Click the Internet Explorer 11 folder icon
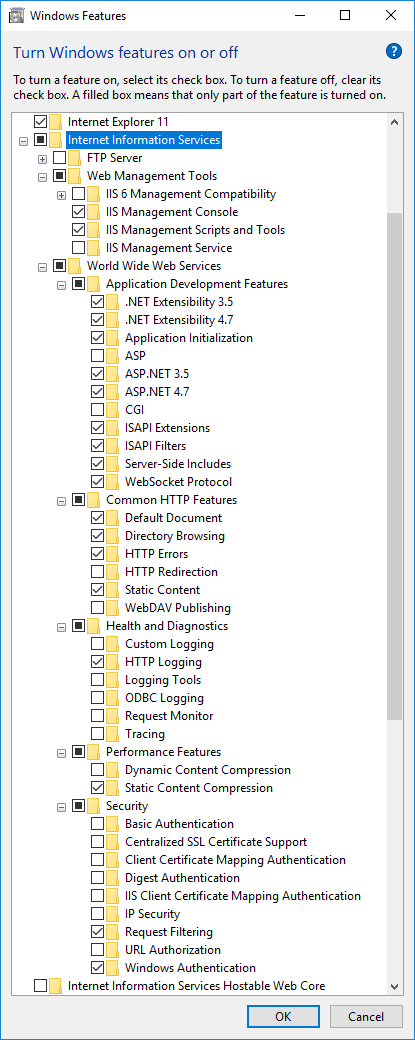The height and width of the screenshot is (1040, 415). click(x=56, y=122)
